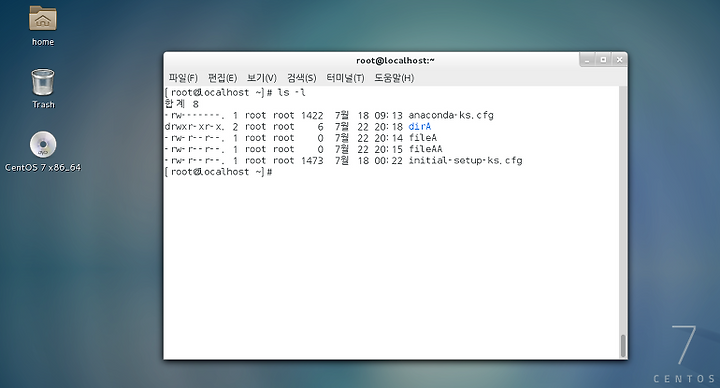The height and width of the screenshot is (388, 720).
Task: Click the size value 1422
Action: pos(312,115)
